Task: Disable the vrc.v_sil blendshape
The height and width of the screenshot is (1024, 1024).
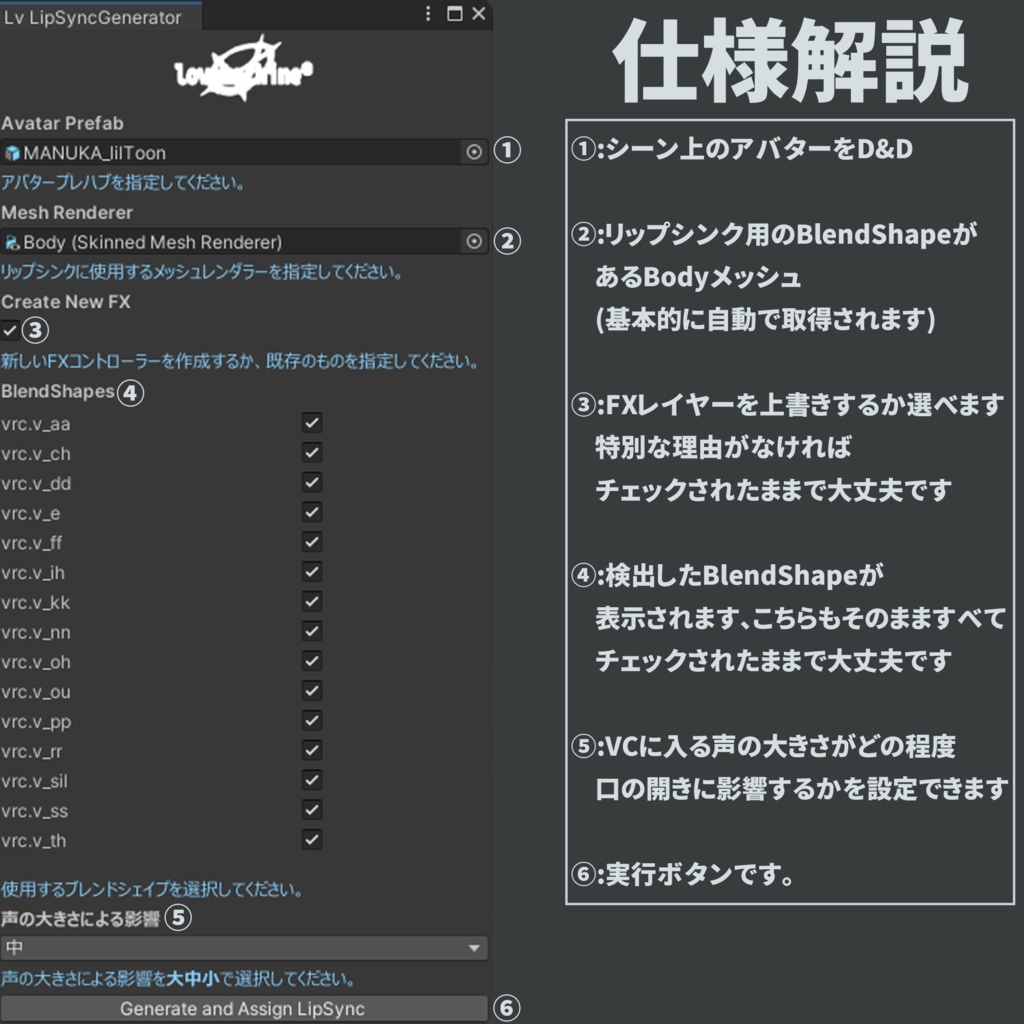Action: 311,780
